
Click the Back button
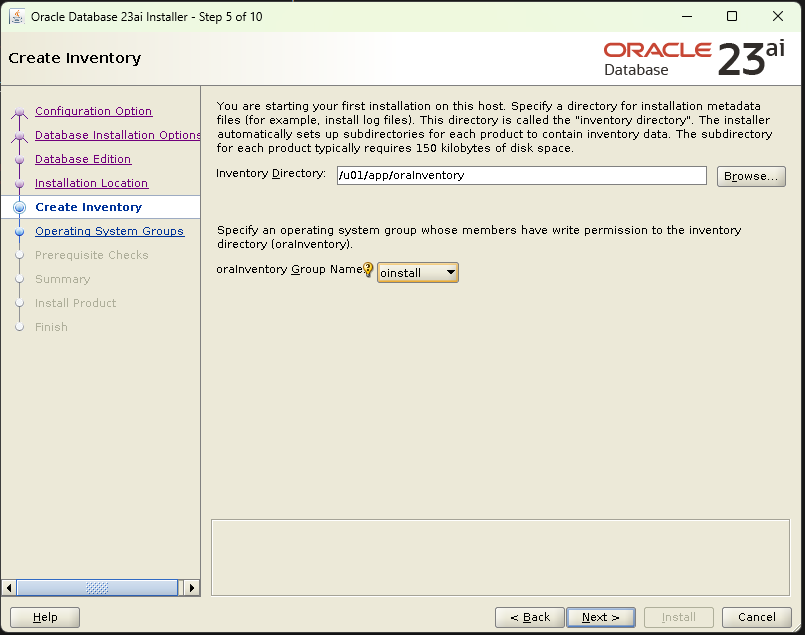[x=529, y=617]
